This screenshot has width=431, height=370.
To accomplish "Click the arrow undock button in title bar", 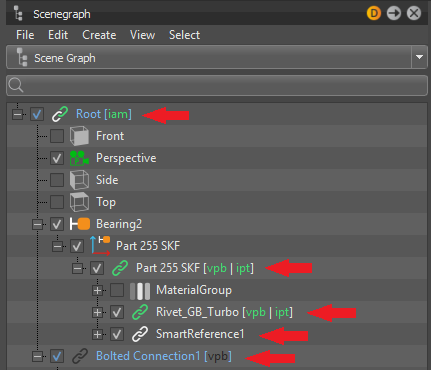I will tap(394, 13).
